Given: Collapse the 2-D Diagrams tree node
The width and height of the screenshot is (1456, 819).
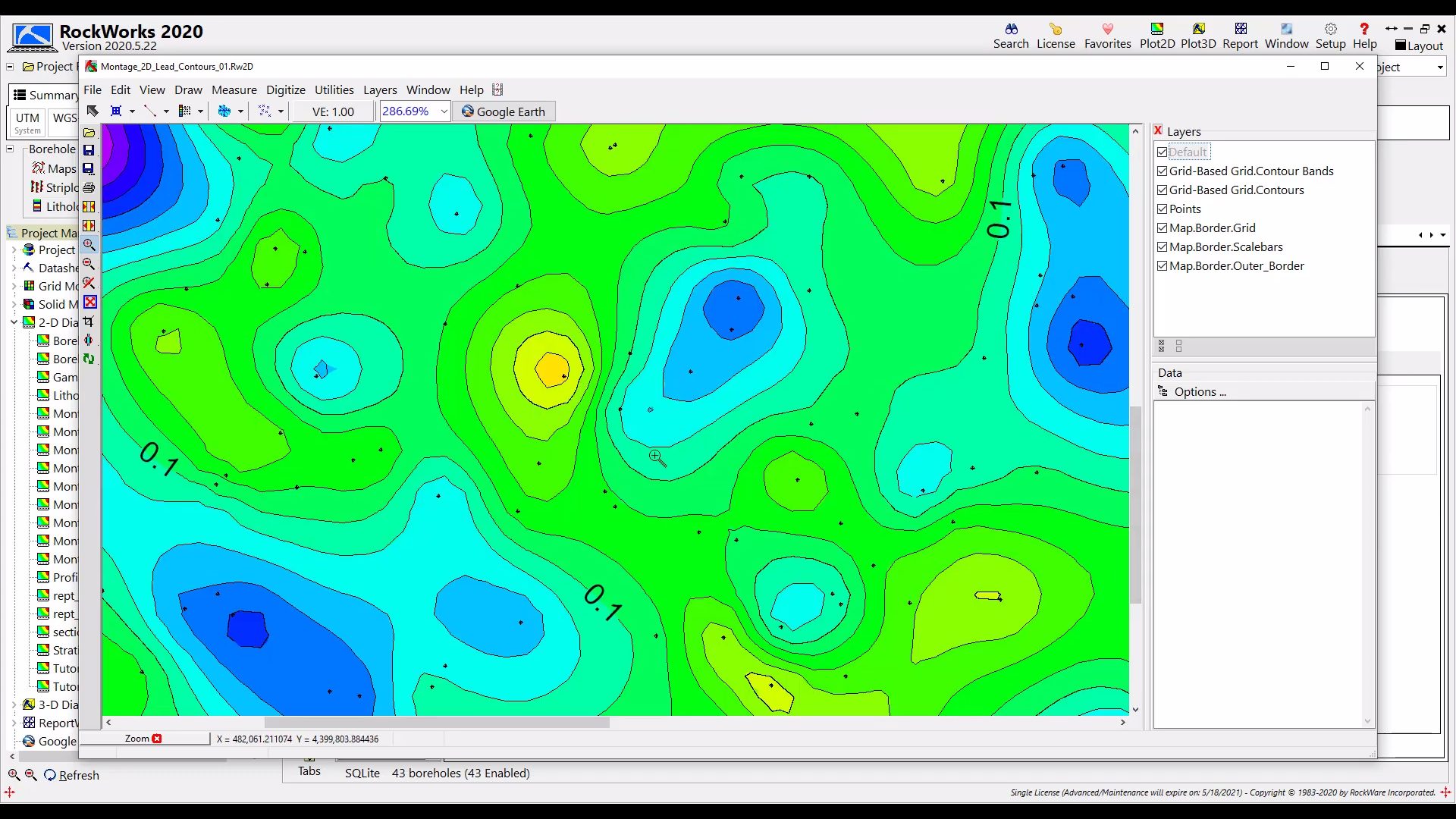Looking at the screenshot, I should tap(14, 322).
